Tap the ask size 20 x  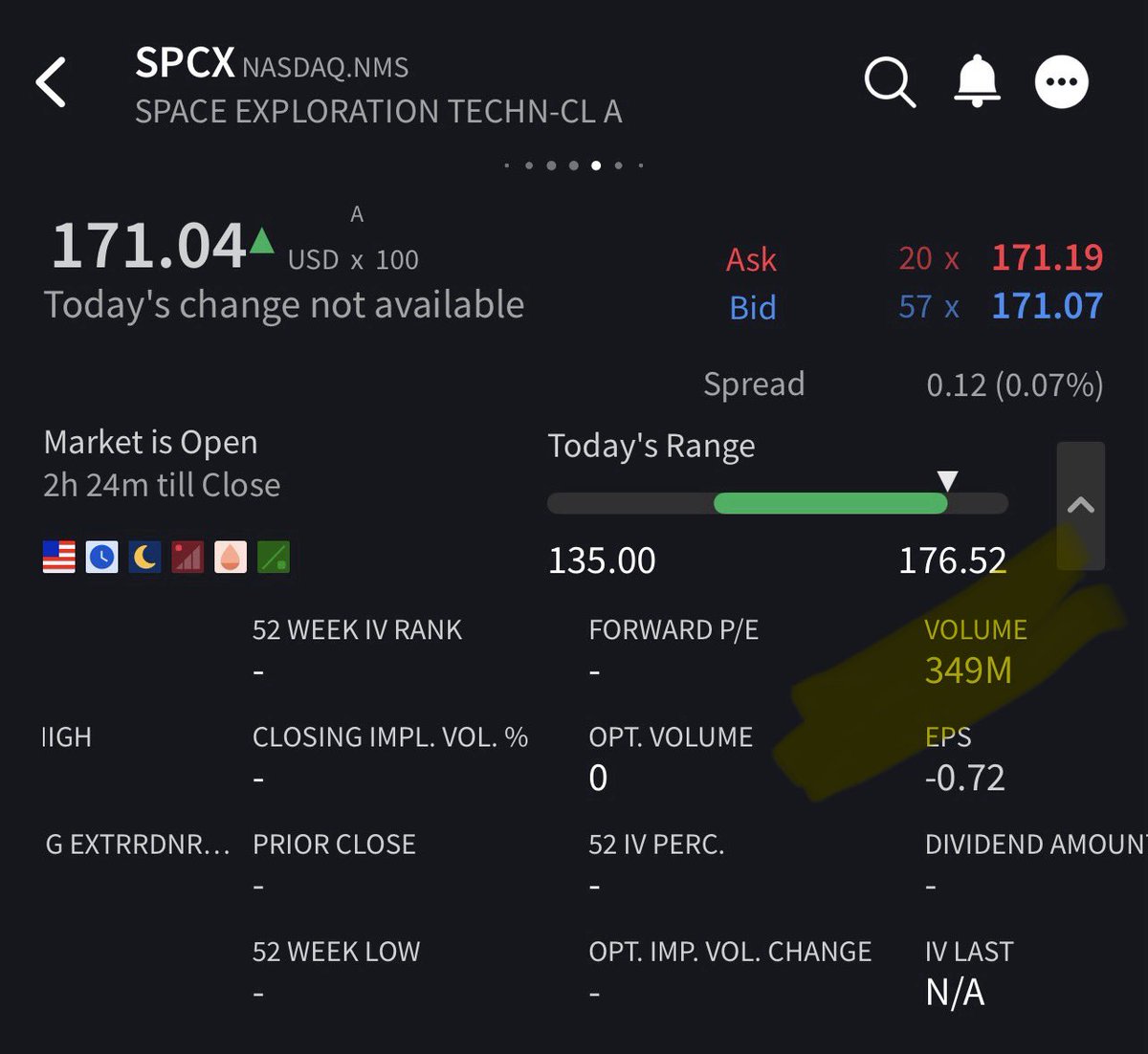[928, 258]
